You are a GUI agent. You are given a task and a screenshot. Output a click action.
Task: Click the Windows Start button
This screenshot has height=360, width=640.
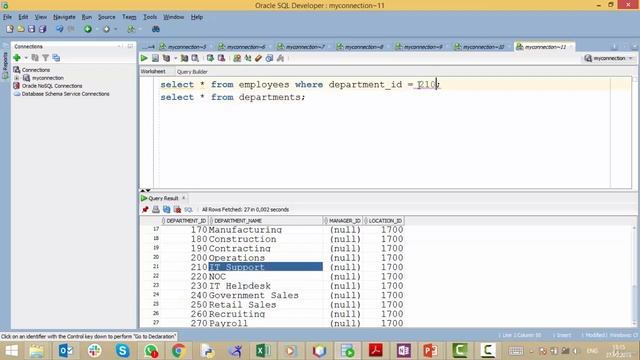point(11,351)
